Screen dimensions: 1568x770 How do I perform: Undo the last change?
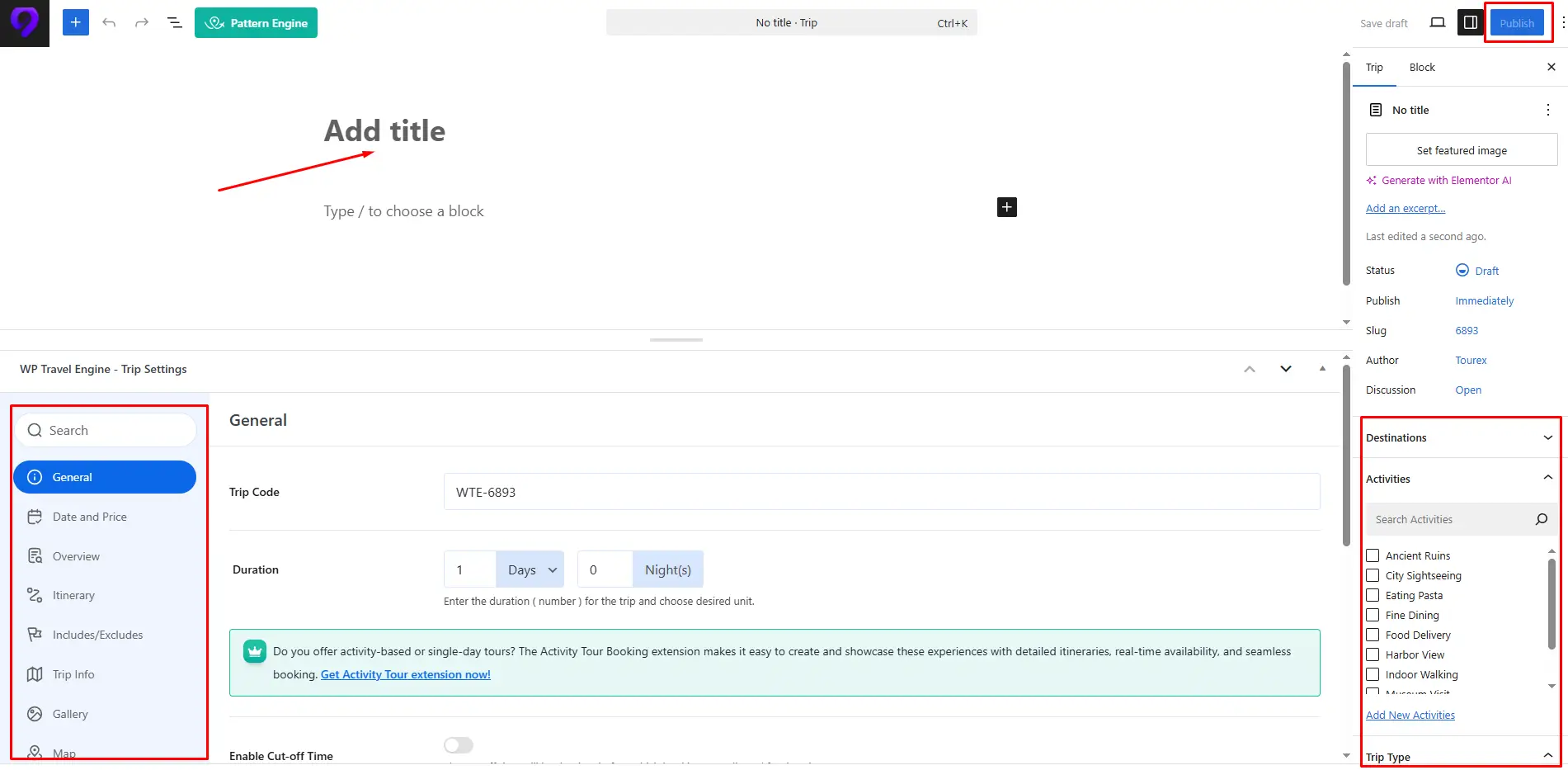coord(109,22)
